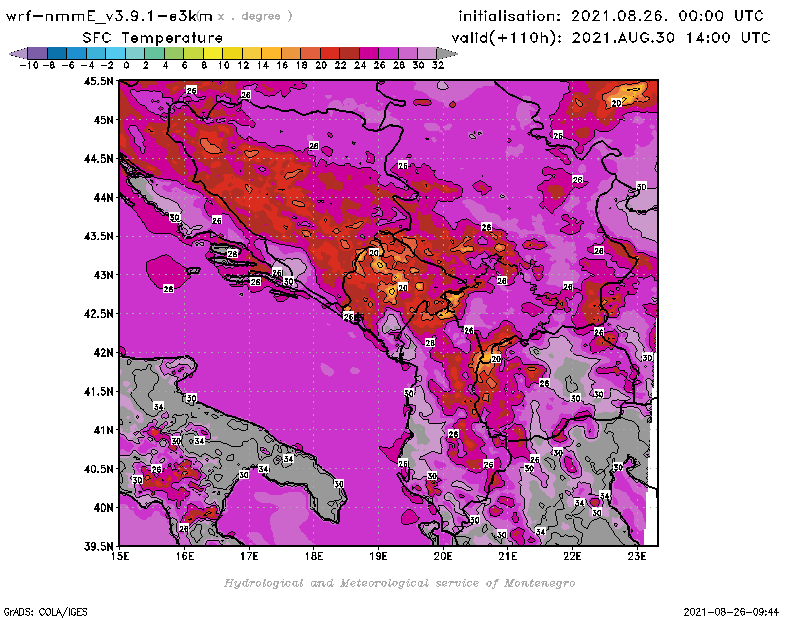
Task: Click the 43N latitude label
Action: pos(103,275)
